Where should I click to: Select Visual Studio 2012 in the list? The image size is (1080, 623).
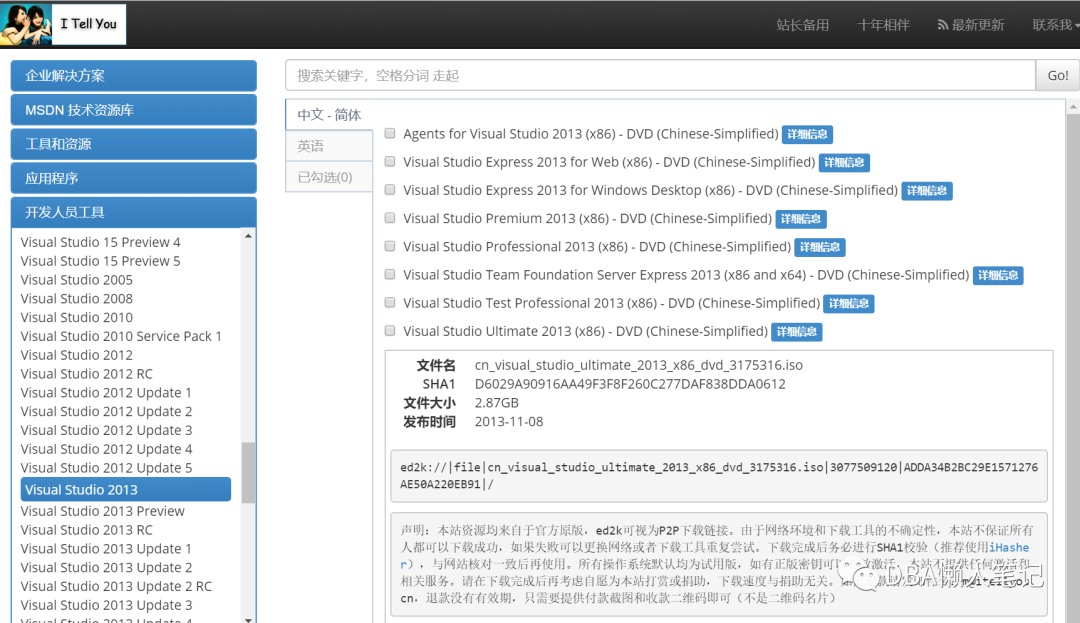[76, 355]
